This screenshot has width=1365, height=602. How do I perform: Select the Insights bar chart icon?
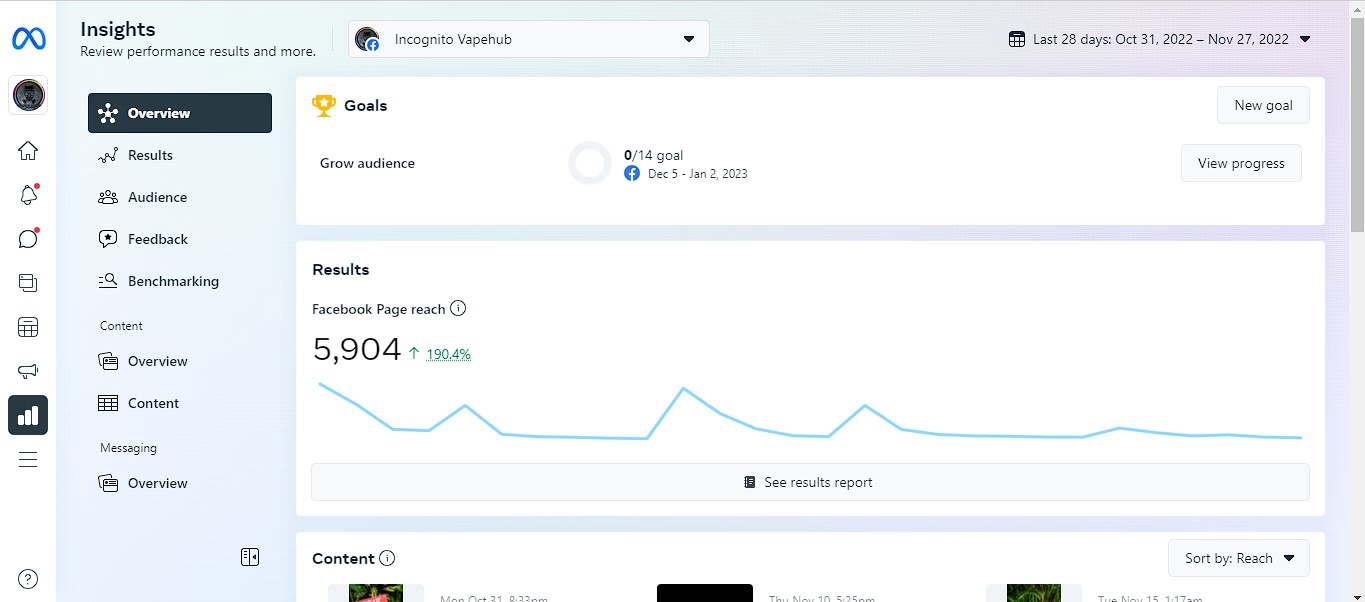(x=28, y=415)
